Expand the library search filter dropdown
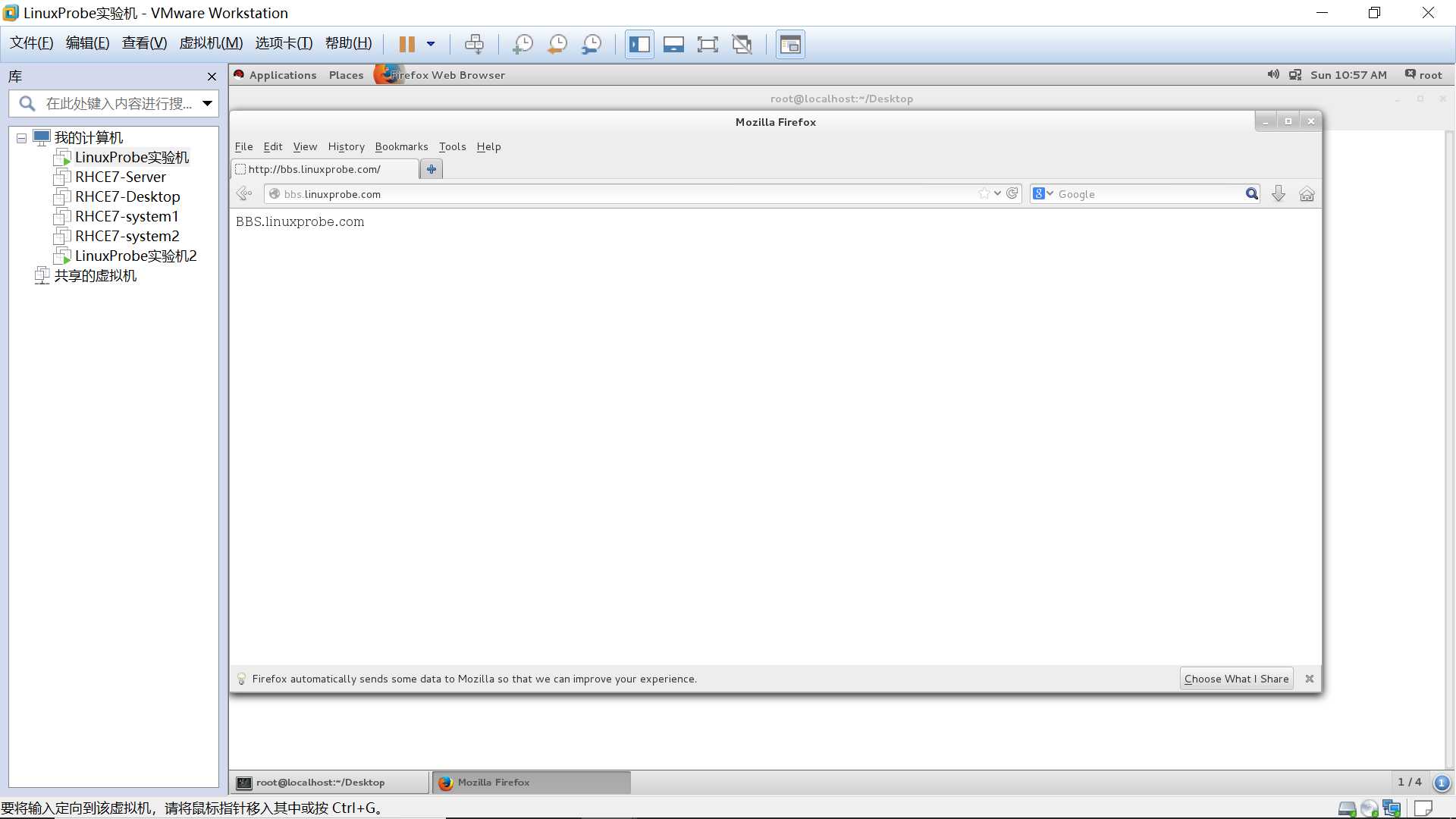 207,103
